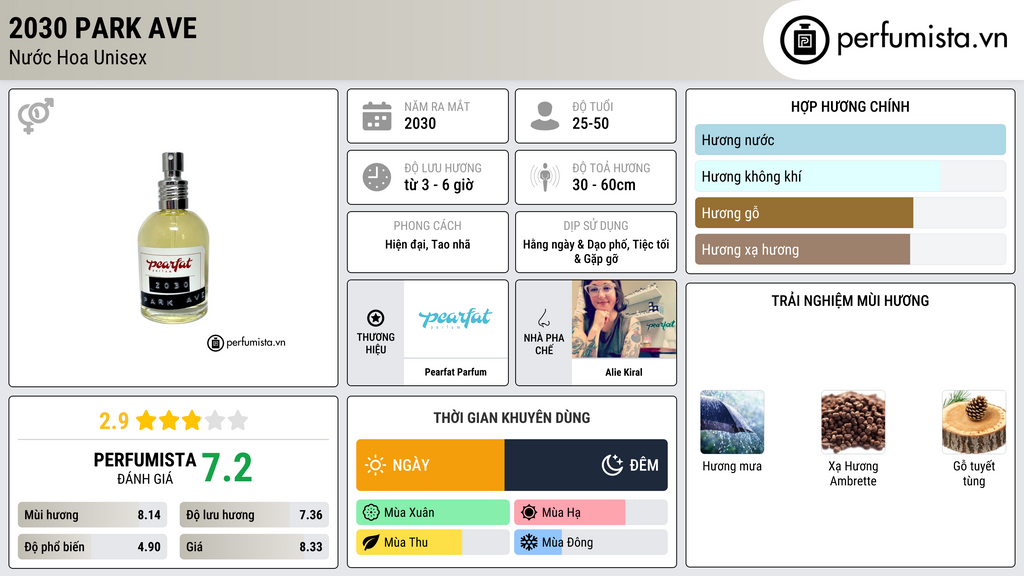Click the sillage projection body icon
1024x576 pixels.
(545, 177)
